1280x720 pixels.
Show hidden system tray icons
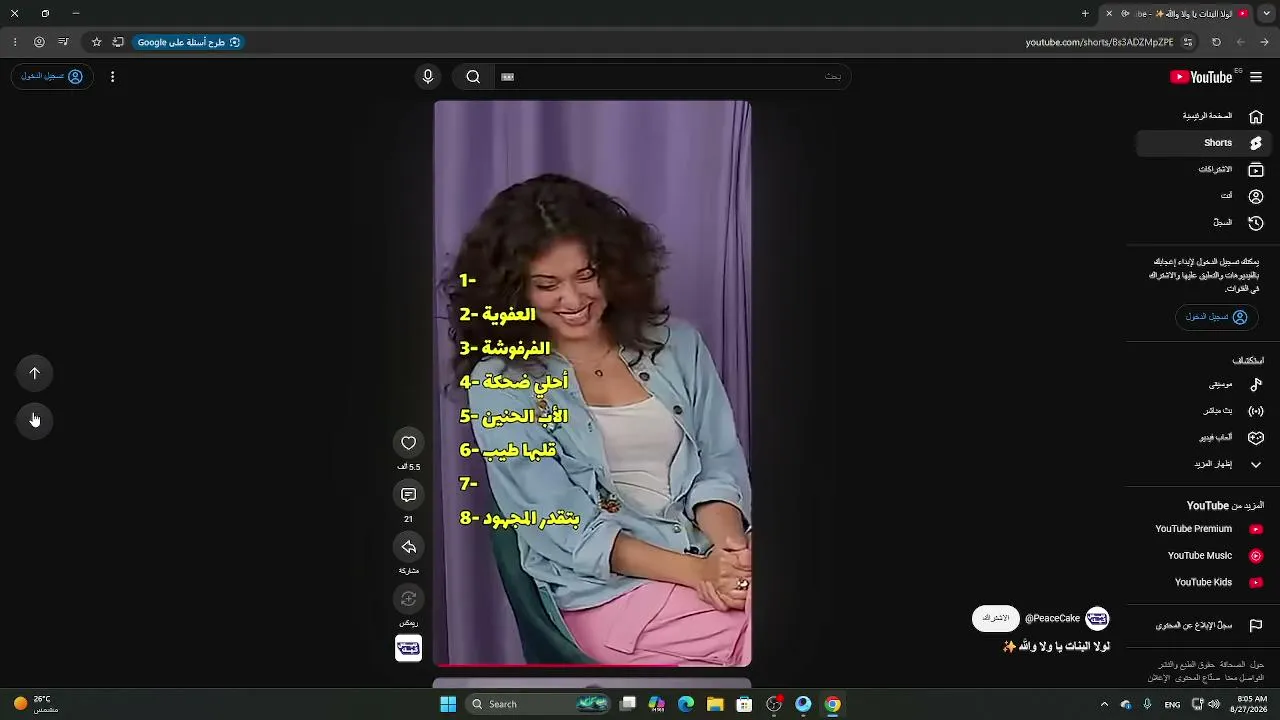(x=1104, y=704)
